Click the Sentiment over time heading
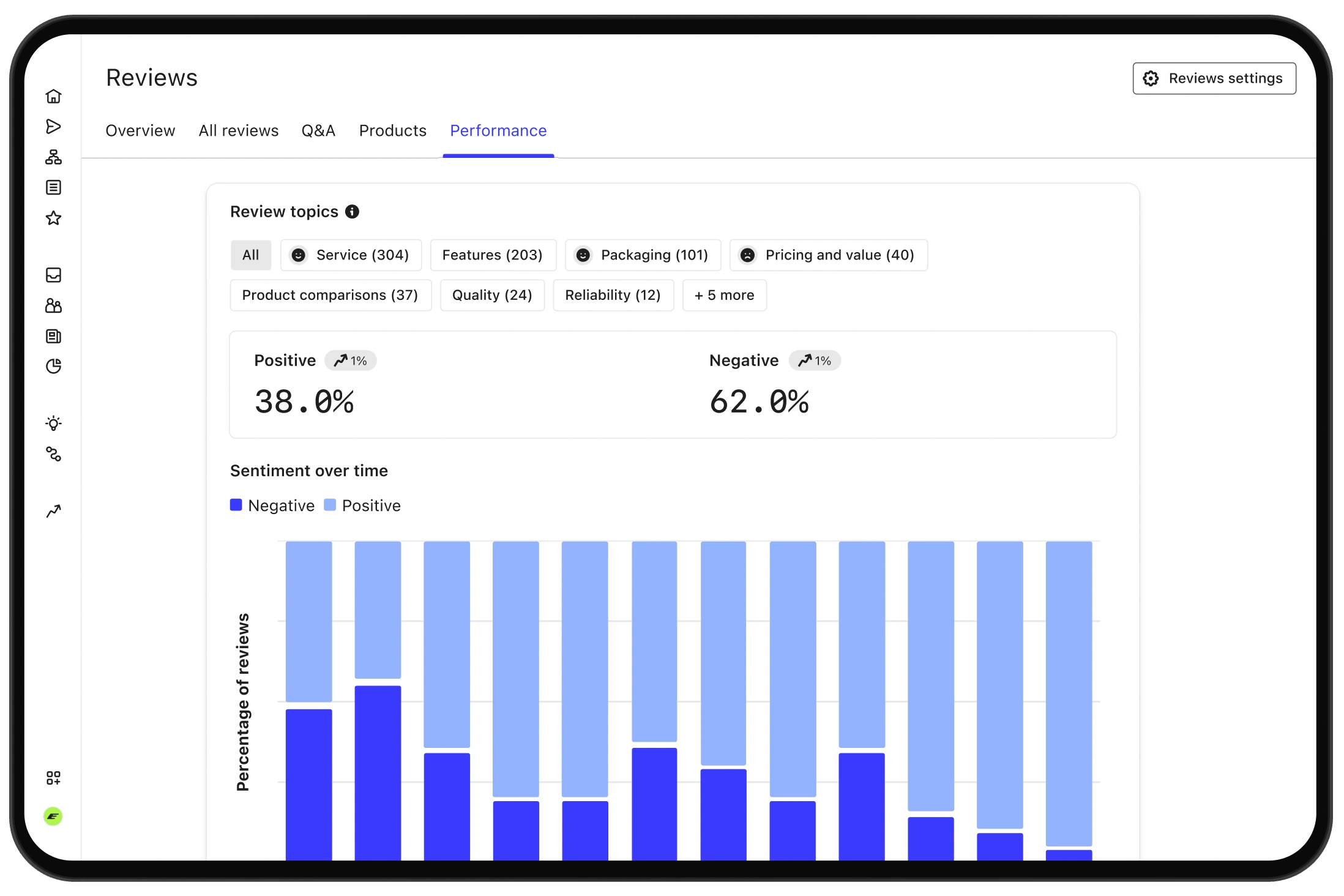Screen dimensions: 1344x896 click(309, 471)
